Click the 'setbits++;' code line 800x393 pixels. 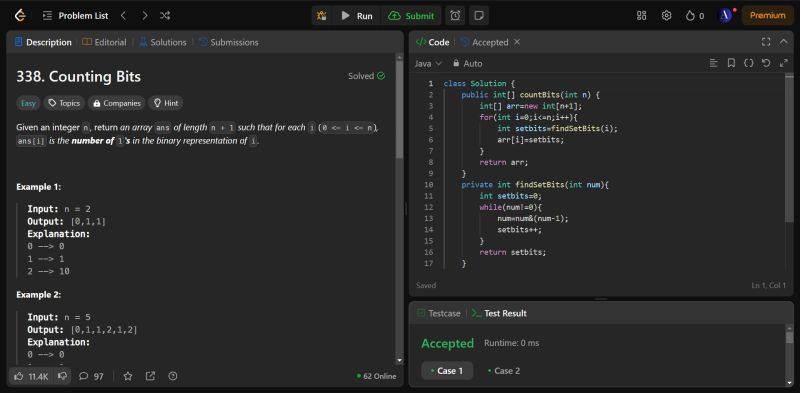tap(519, 230)
